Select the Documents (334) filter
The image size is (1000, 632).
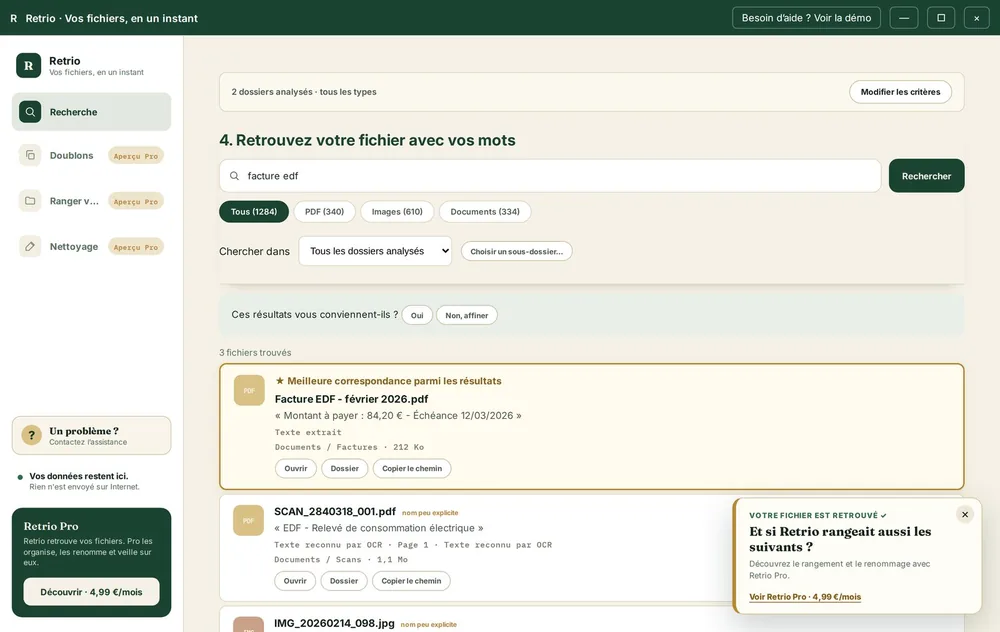click(485, 212)
